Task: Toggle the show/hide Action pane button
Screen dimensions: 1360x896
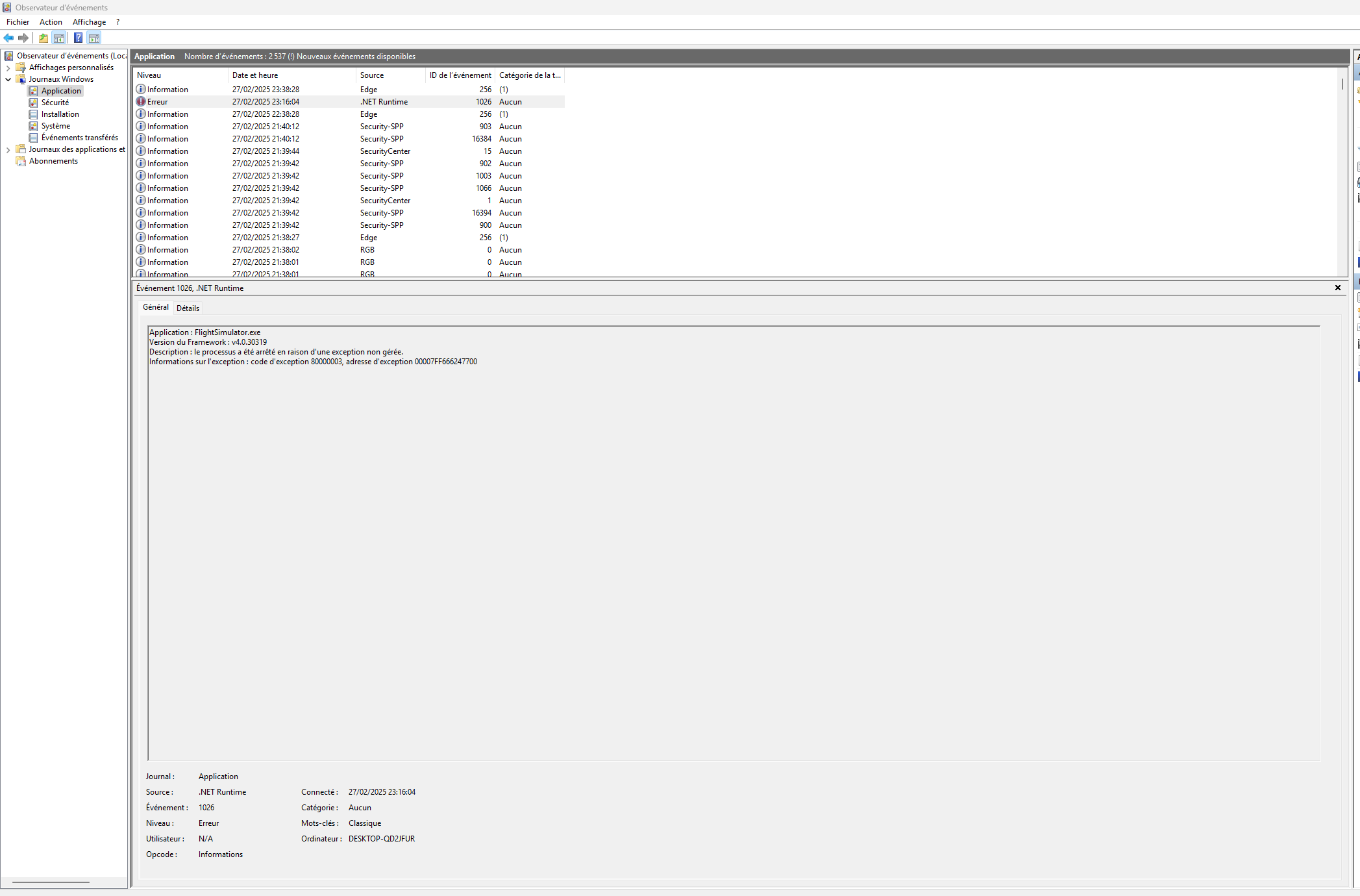Action: pos(94,38)
